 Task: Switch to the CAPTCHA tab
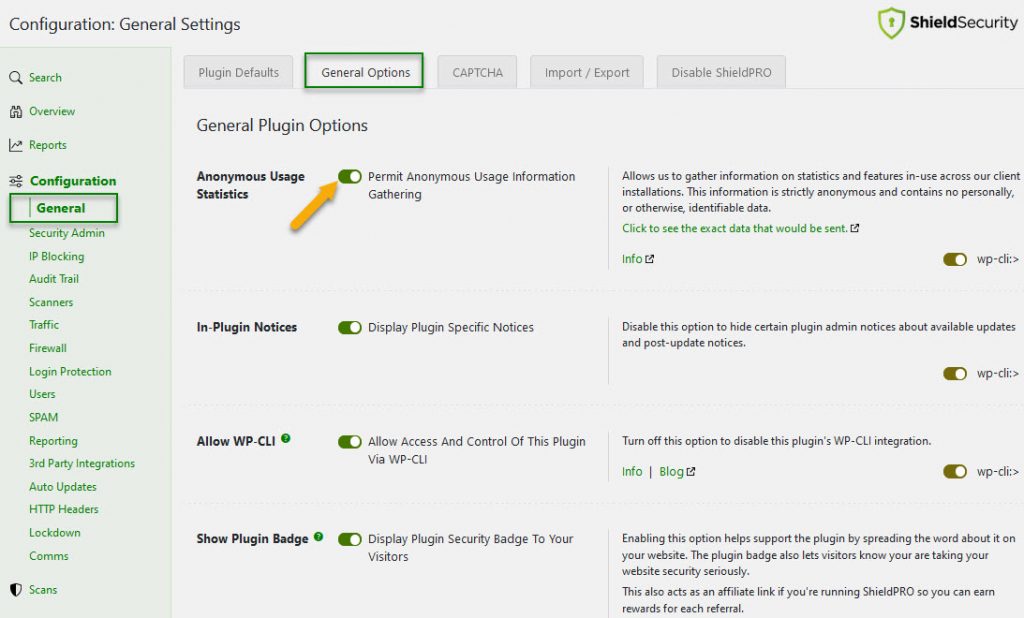click(478, 72)
